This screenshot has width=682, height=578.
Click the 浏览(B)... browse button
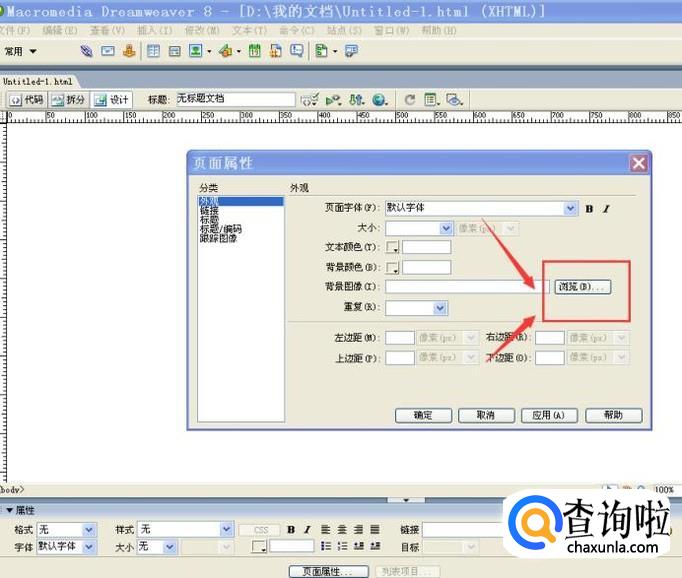coord(582,287)
